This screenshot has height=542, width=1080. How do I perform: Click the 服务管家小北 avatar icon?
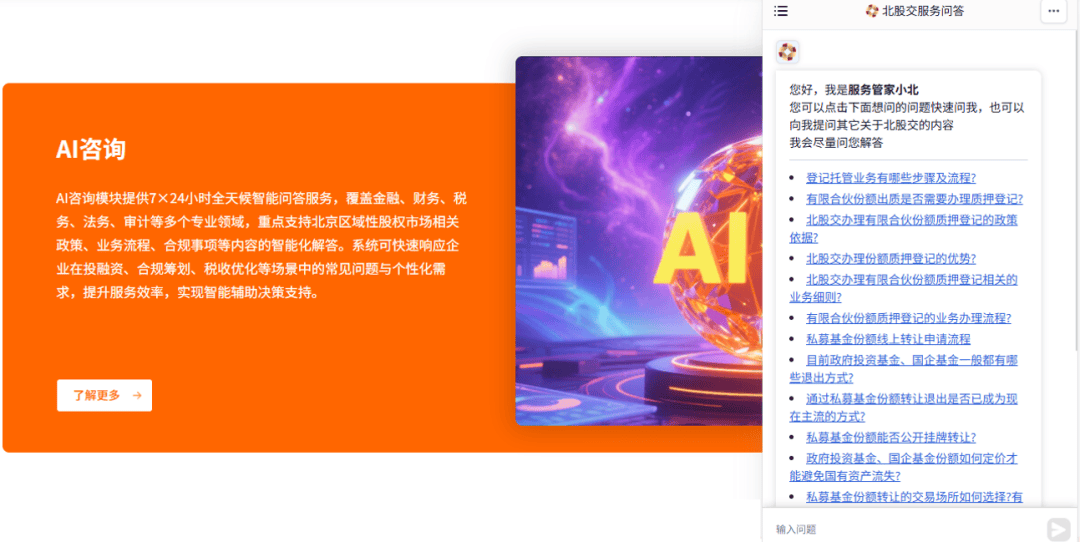tap(787, 52)
